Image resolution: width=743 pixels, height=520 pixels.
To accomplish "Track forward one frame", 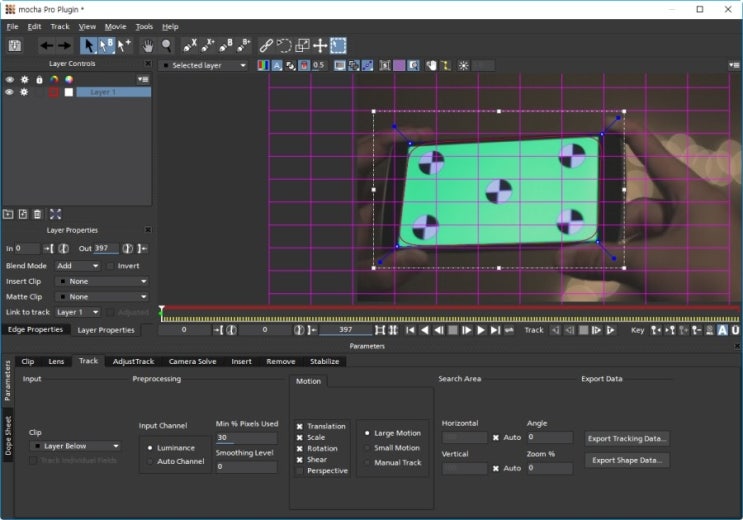I will [x=597, y=330].
